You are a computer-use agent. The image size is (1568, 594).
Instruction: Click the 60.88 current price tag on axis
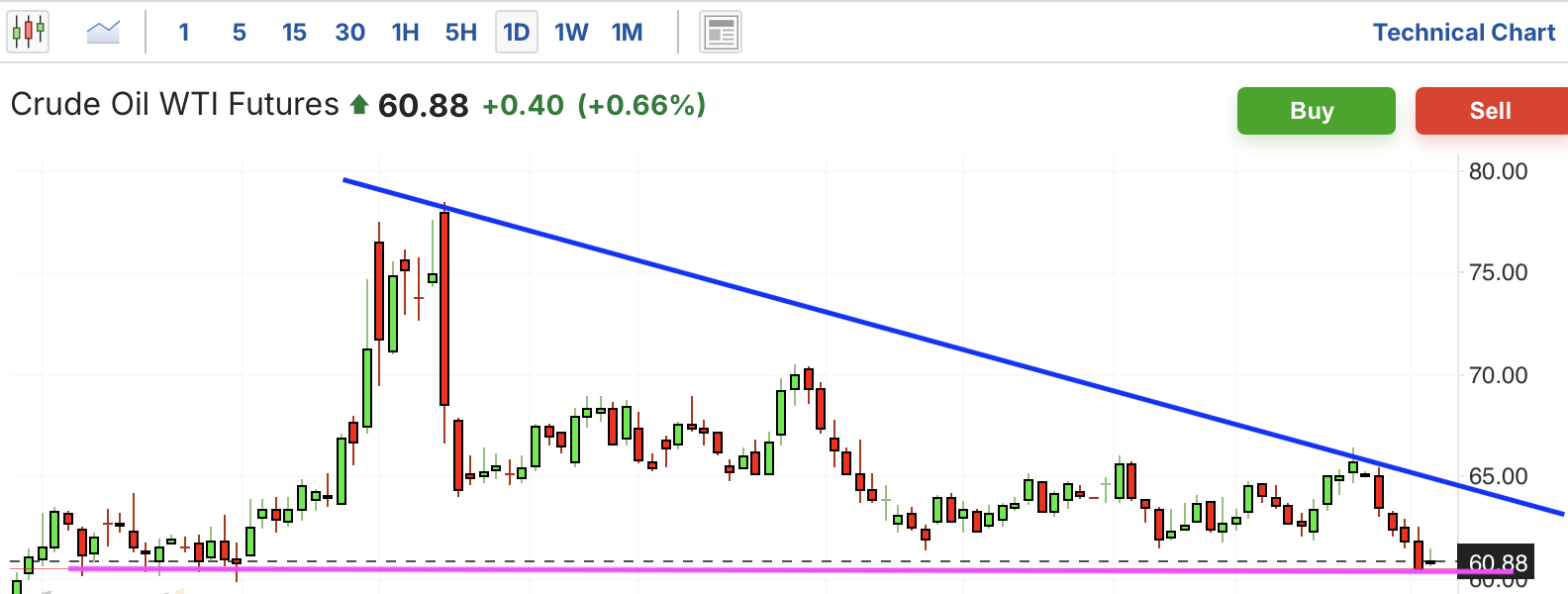(x=1497, y=562)
